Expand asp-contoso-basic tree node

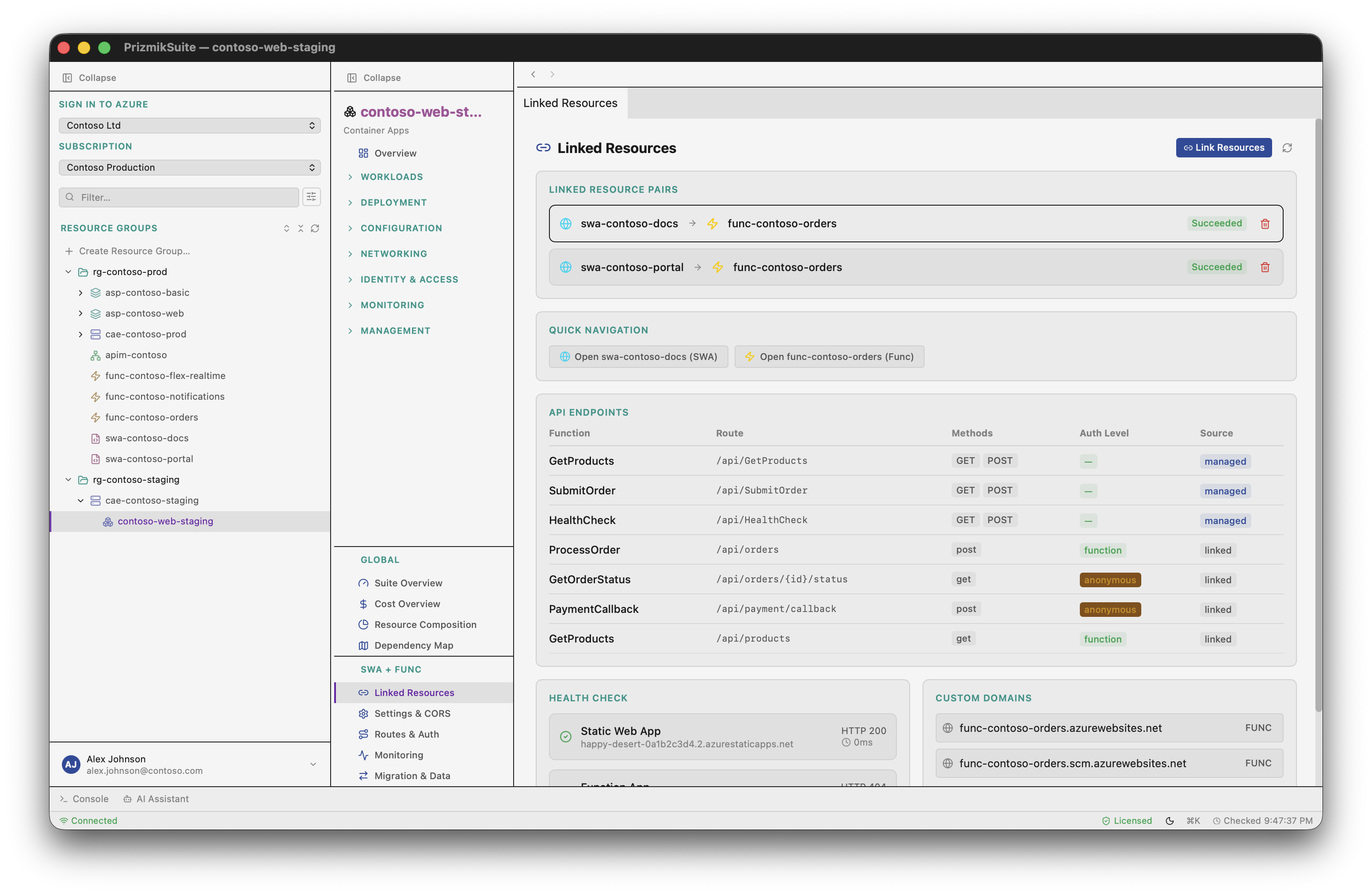(81, 293)
